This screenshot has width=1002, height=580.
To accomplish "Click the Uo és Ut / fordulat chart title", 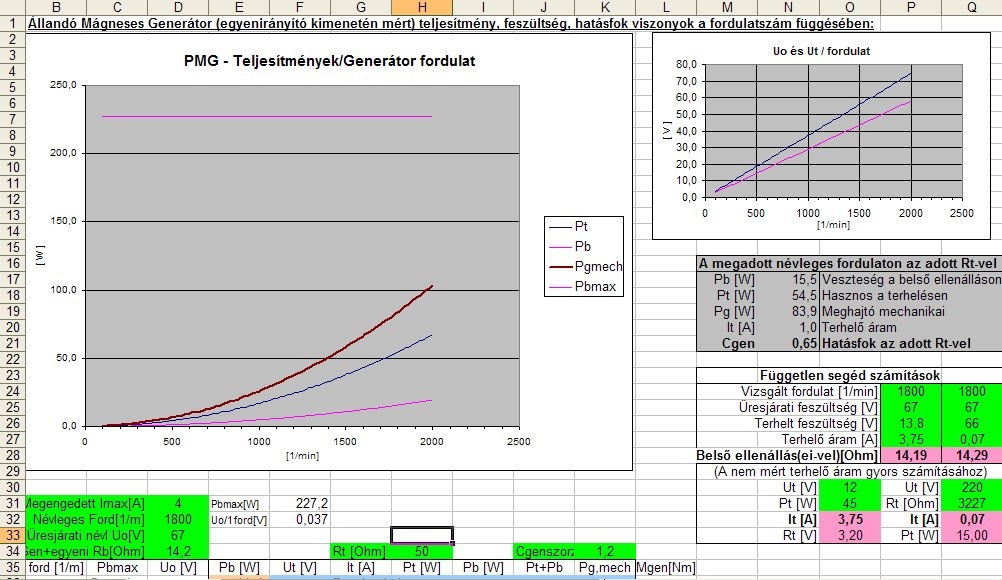I will coord(821,51).
